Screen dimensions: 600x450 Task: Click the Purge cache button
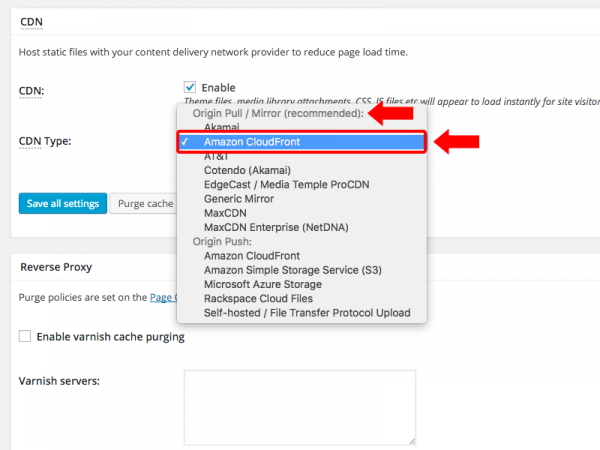tap(144, 204)
